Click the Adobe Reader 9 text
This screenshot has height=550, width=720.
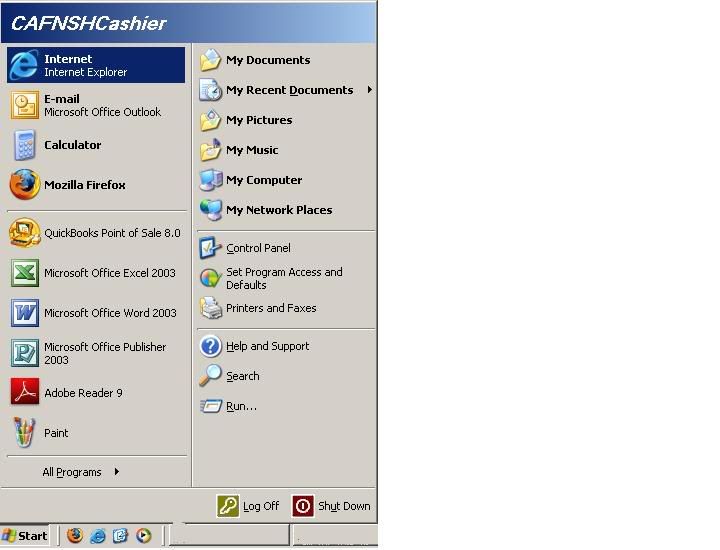pos(83,393)
